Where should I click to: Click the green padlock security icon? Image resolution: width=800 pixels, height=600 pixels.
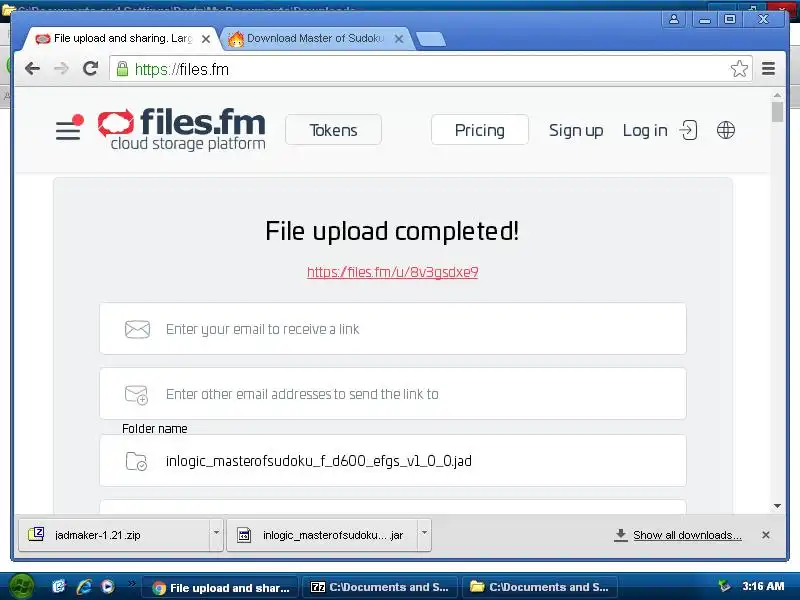coord(122,68)
